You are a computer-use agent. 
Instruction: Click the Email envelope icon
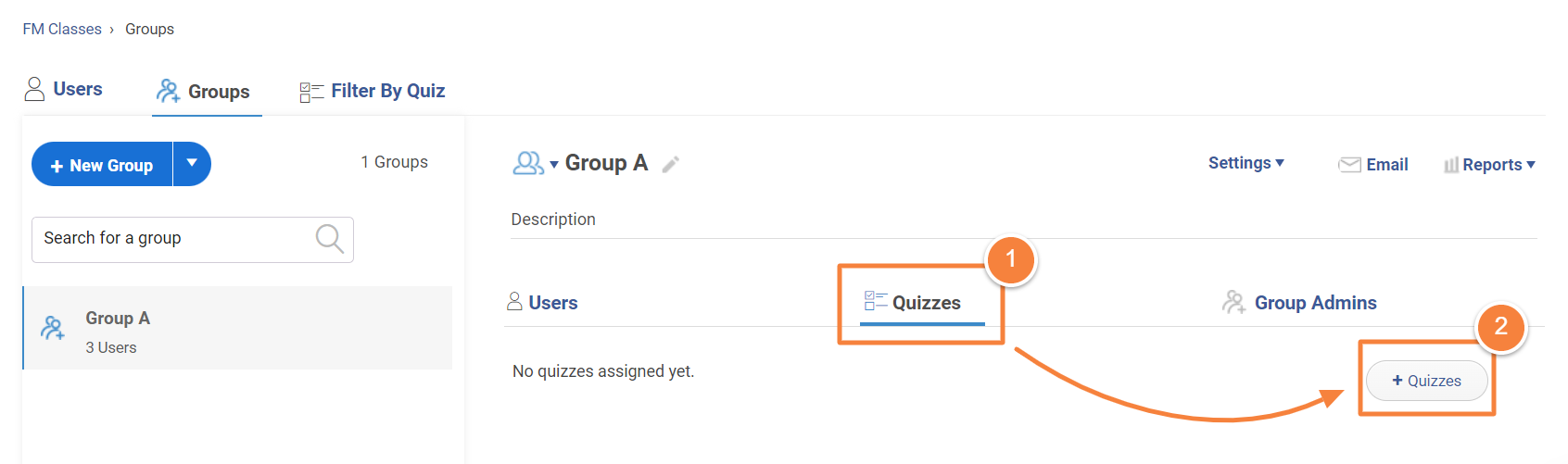click(x=1349, y=165)
